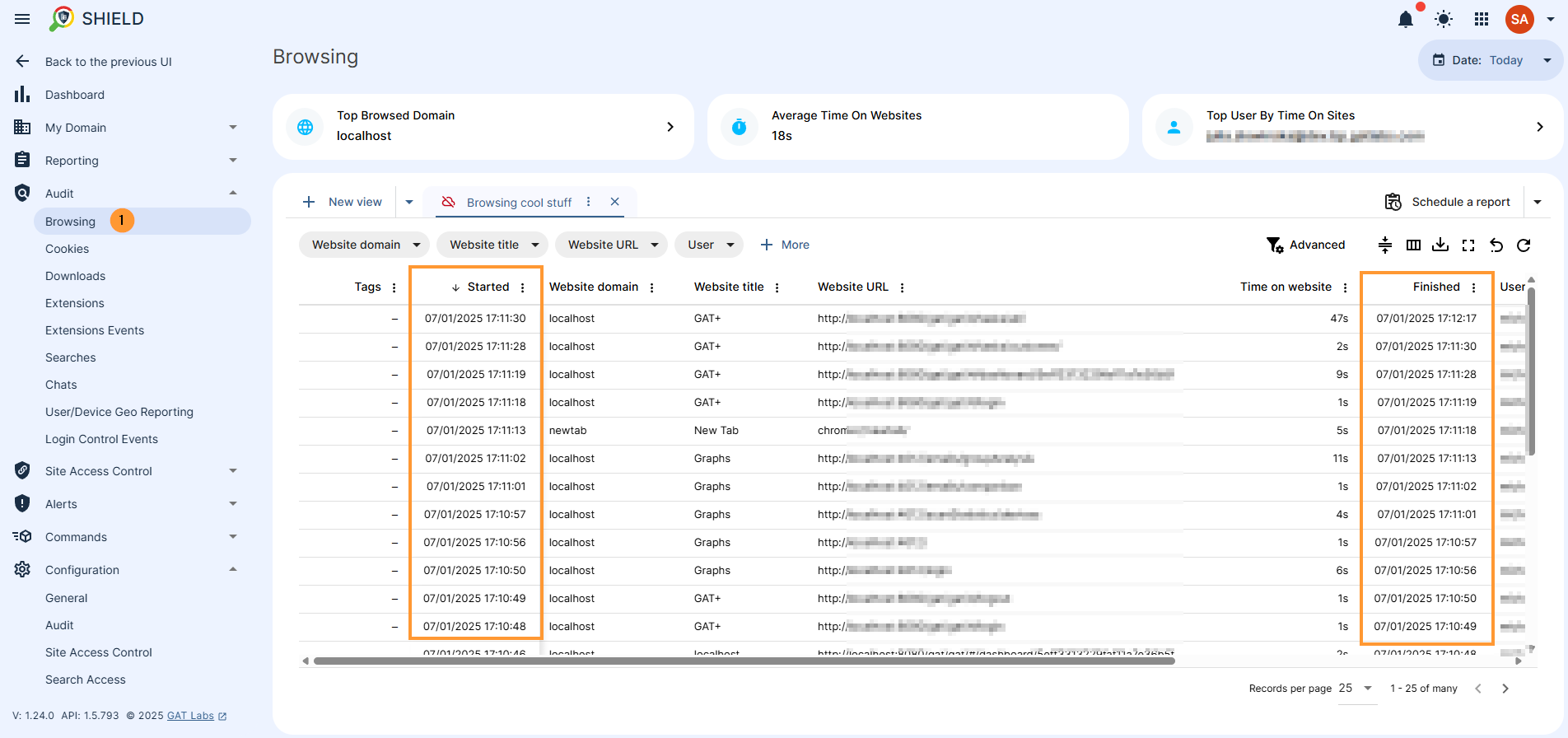Click the horizontal table scrollbar
The width and height of the screenshot is (1568, 738).
(744, 661)
